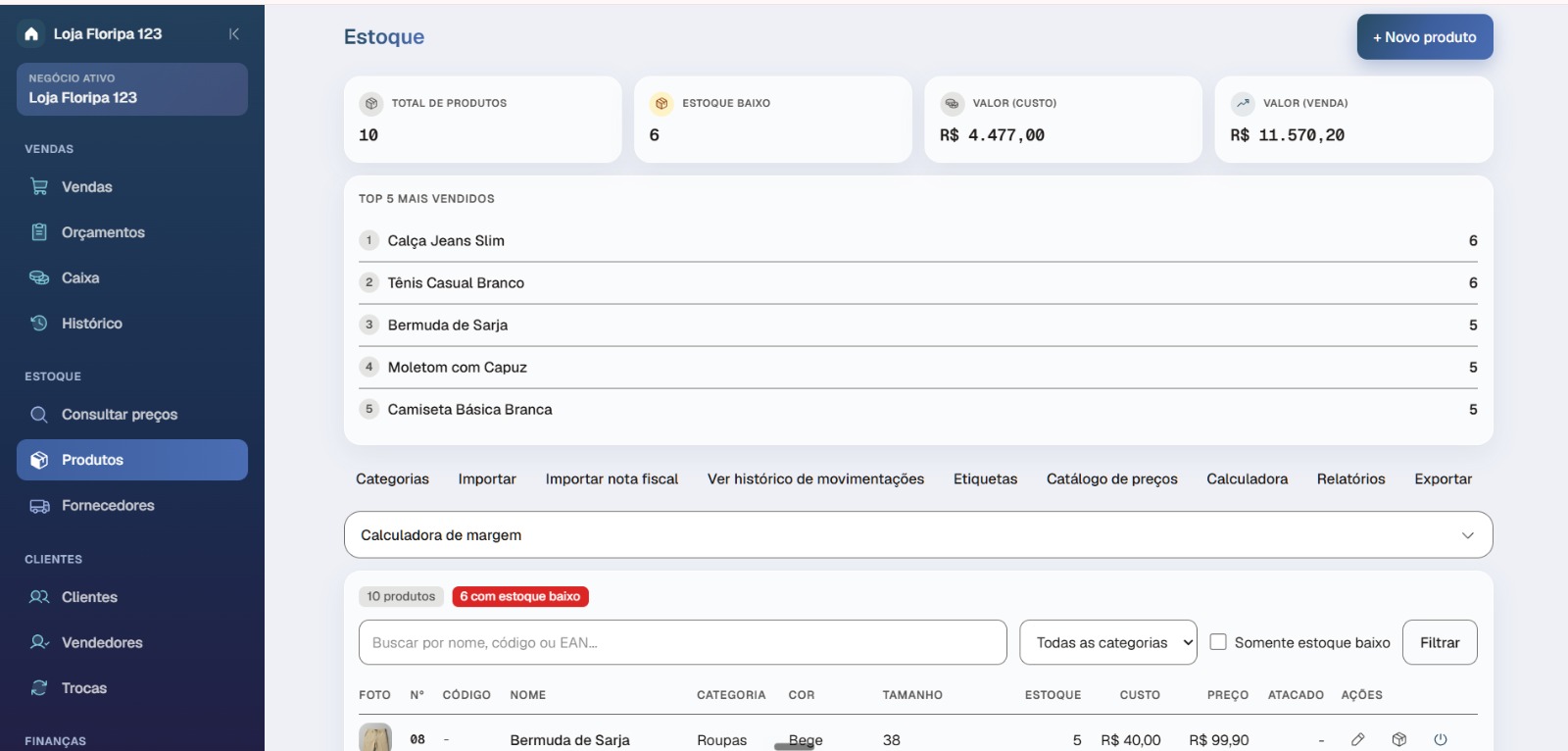Open the Trocas exchange icon

coord(39,688)
